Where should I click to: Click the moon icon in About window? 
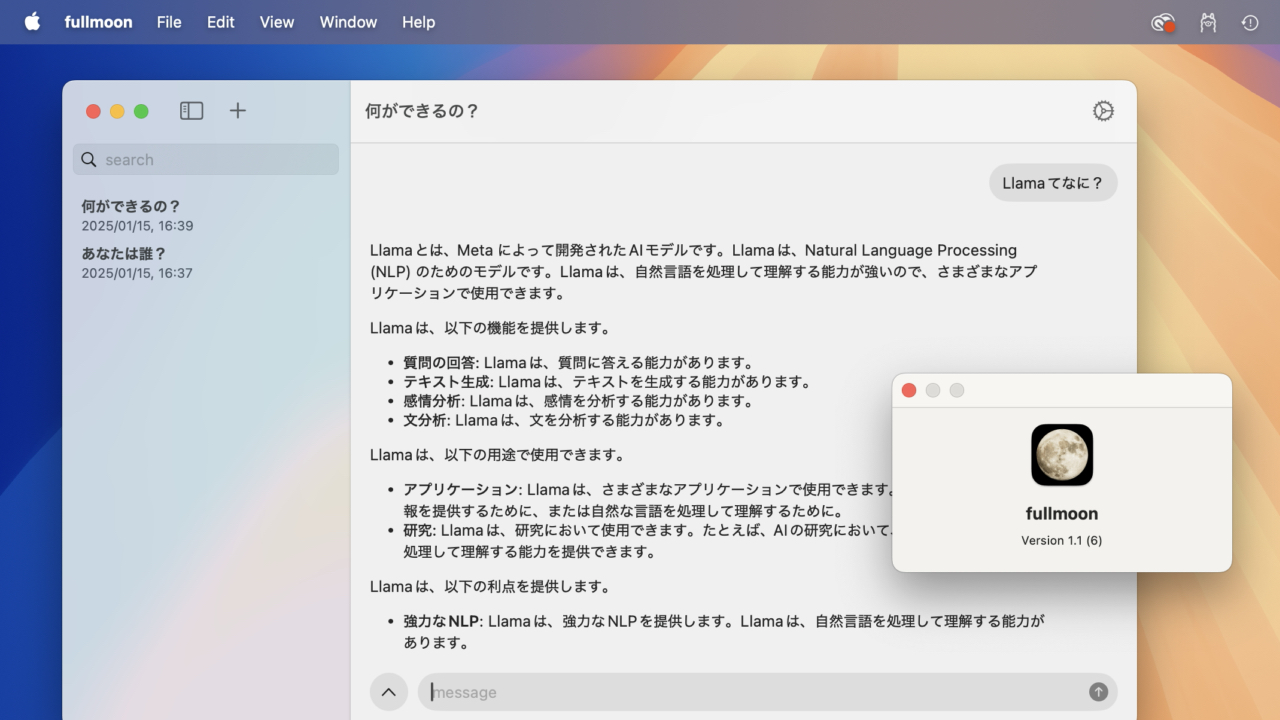click(x=1062, y=455)
